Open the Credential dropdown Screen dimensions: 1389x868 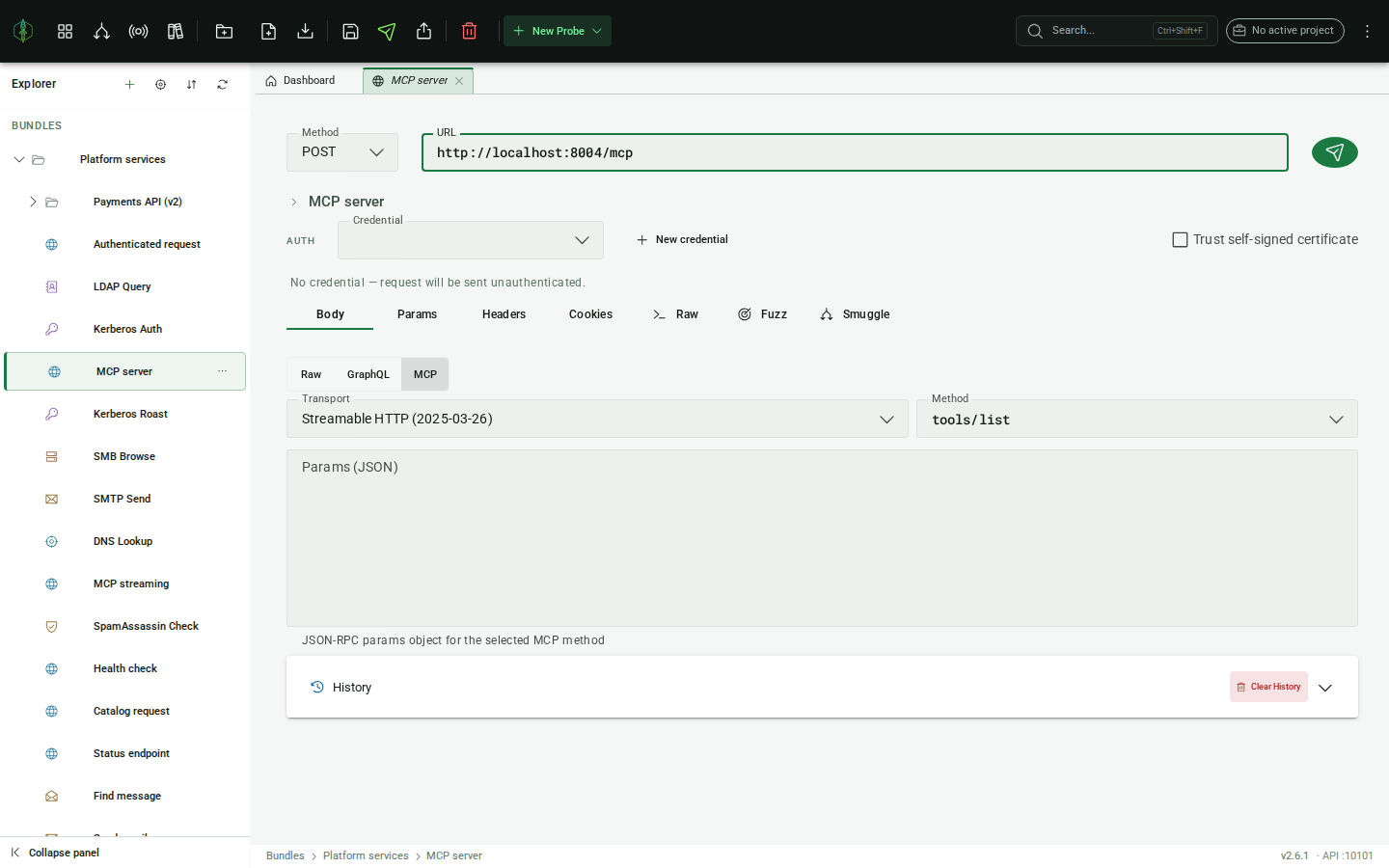tap(471, 240)
